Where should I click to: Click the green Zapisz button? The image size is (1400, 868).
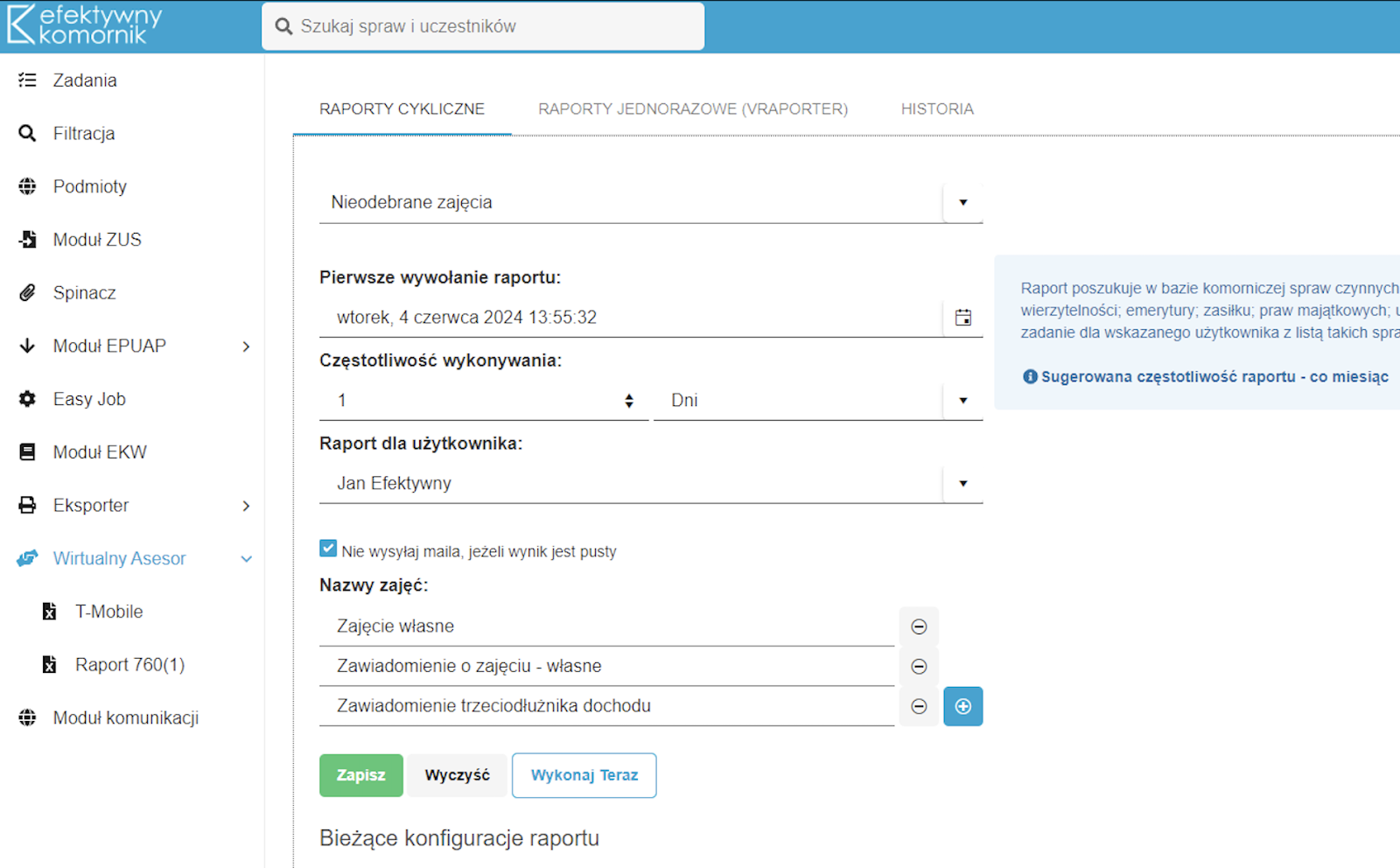[x=360, y=775]
